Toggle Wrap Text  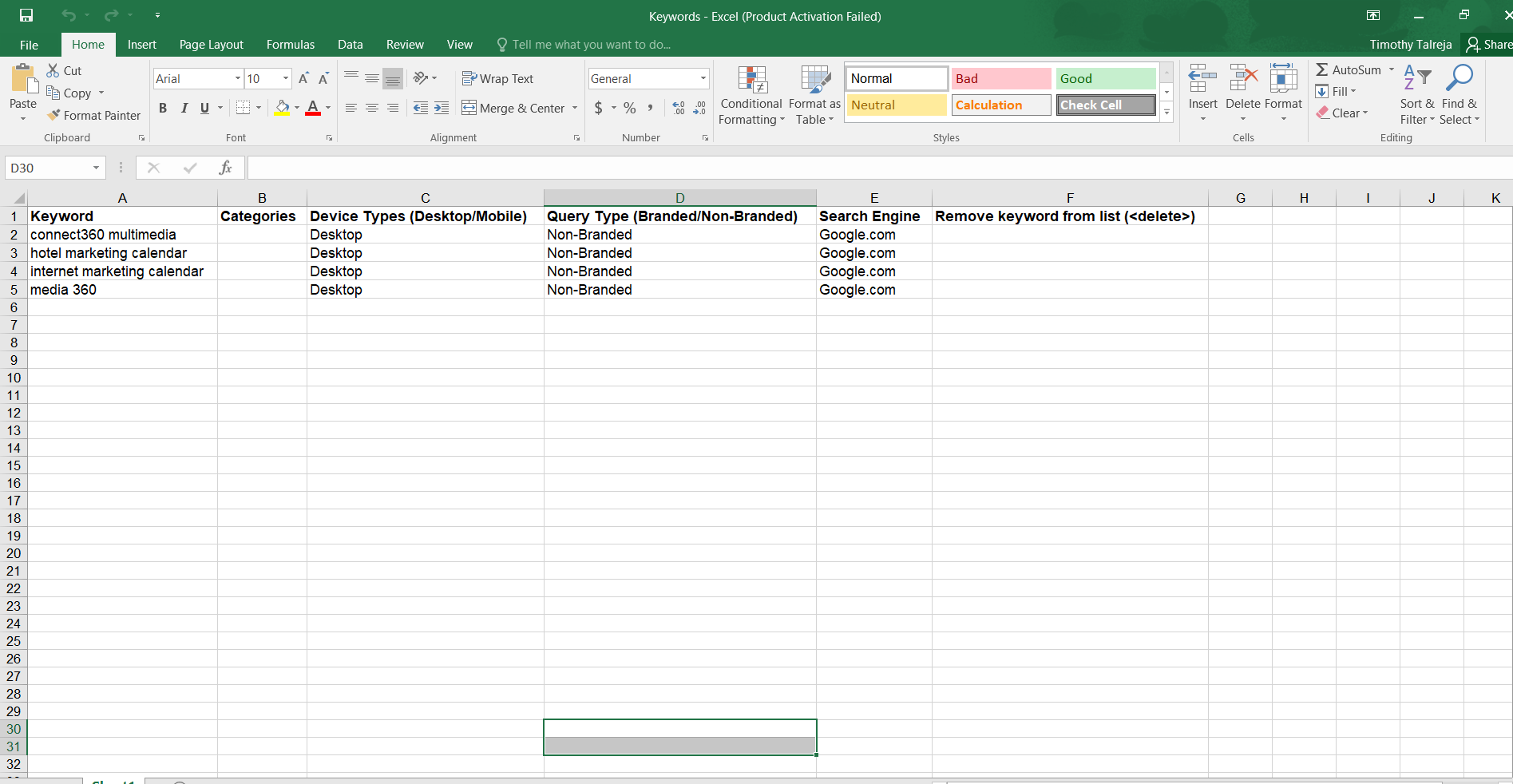pyautogui.click(x=497, y=78)
